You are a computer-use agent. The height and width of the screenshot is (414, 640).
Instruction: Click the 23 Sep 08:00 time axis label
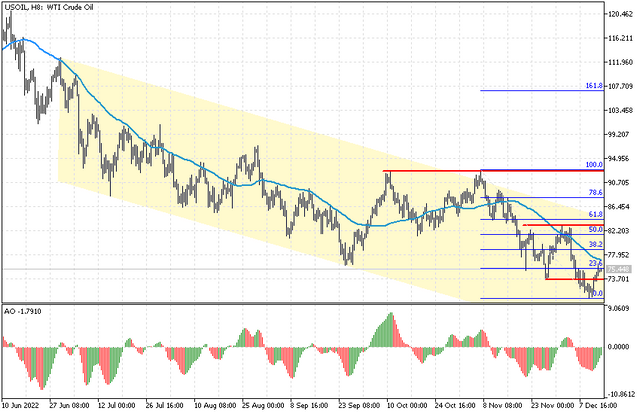click(x=359, y=405)
